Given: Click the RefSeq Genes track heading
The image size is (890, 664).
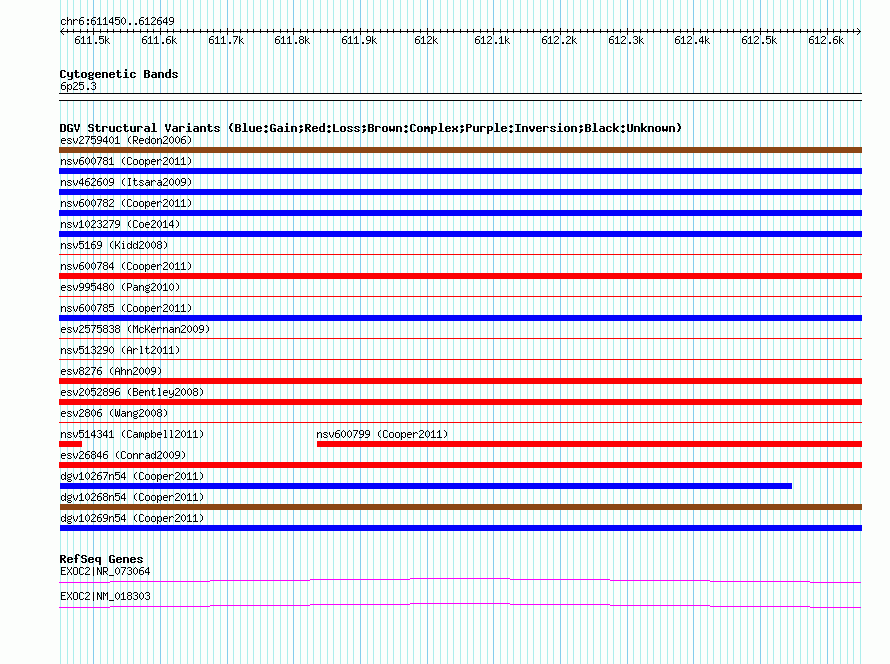Looking at the screenshot, I should 101,559.
